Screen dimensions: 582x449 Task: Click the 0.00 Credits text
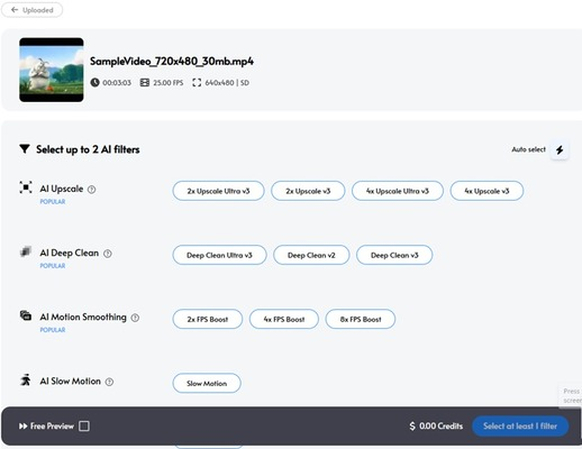[441, 426]
